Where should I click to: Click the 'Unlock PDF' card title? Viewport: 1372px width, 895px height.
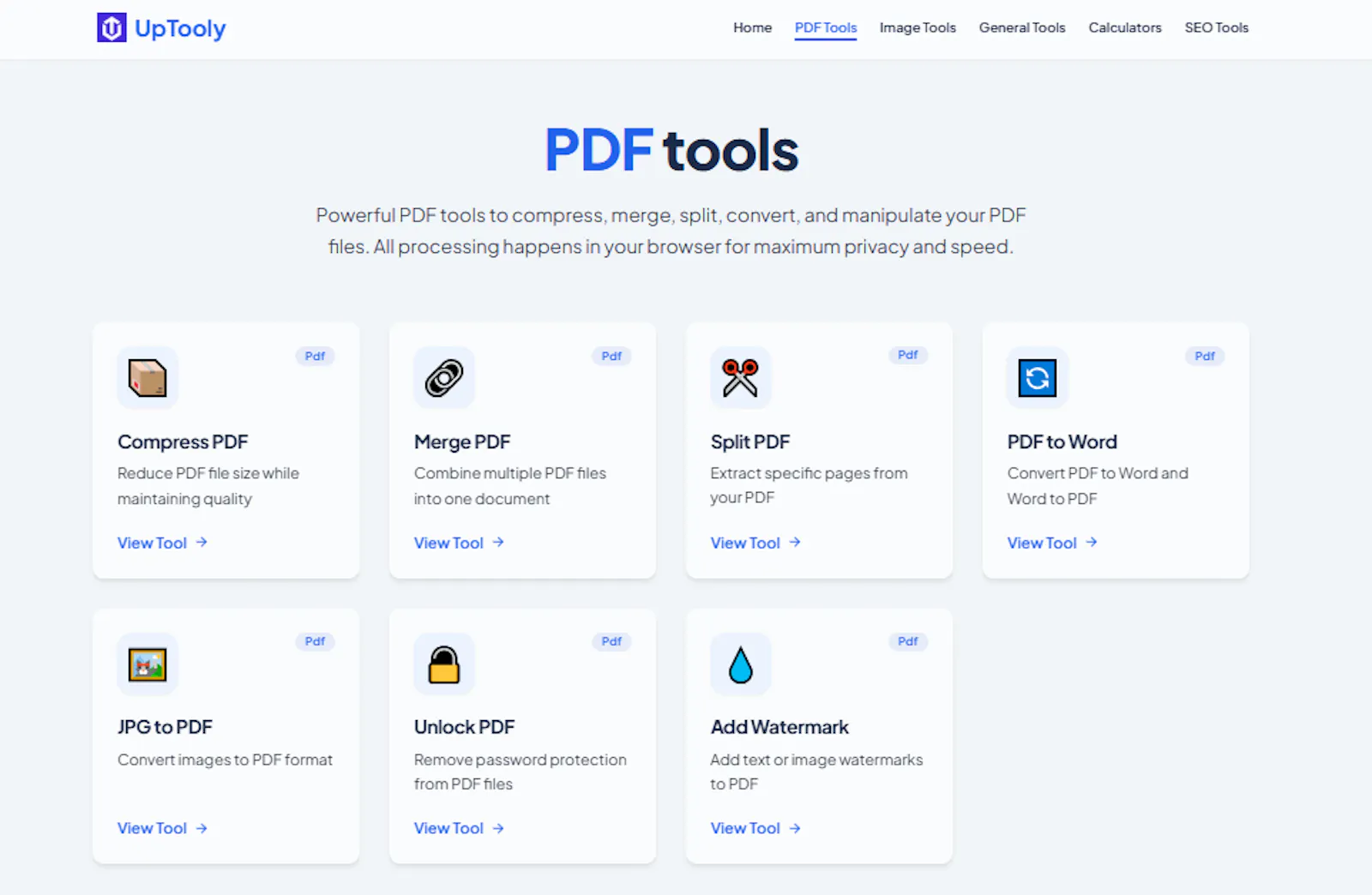[464, 727]
